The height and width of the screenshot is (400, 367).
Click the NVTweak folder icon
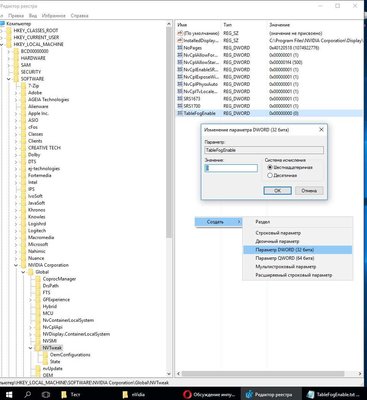pos(38,348)
